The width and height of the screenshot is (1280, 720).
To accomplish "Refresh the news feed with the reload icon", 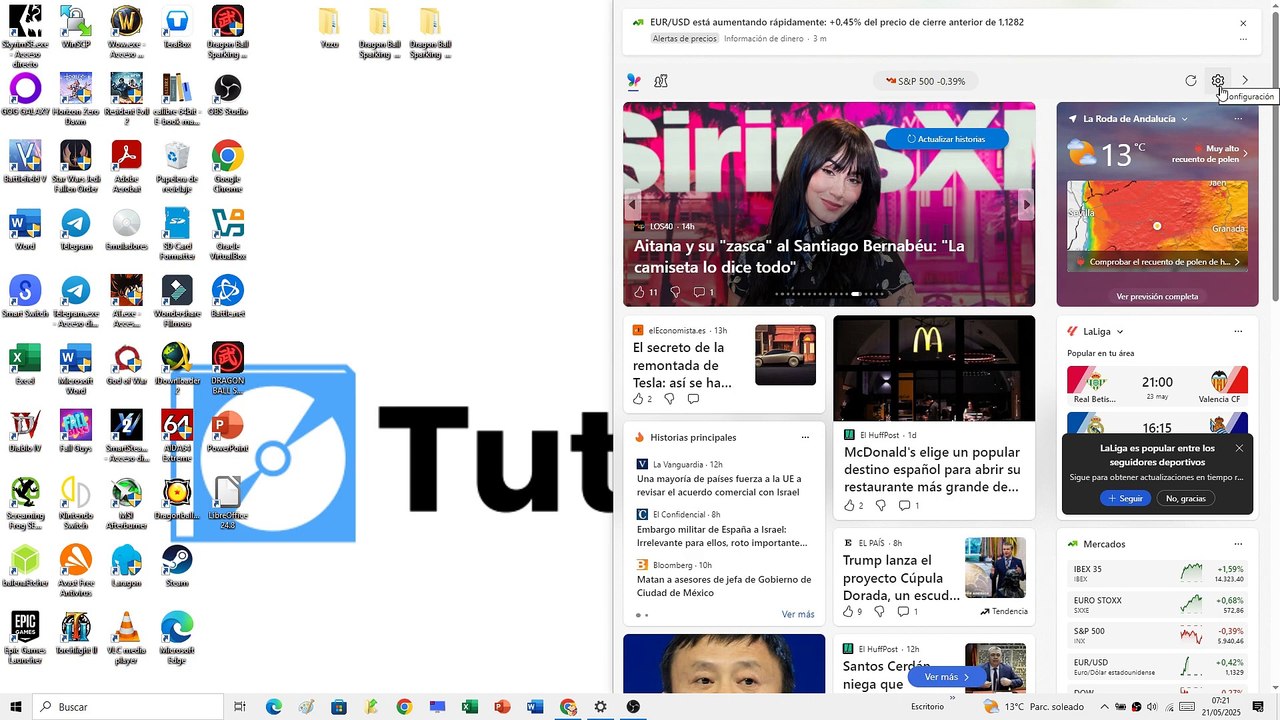I will (x=1190, y=81).
